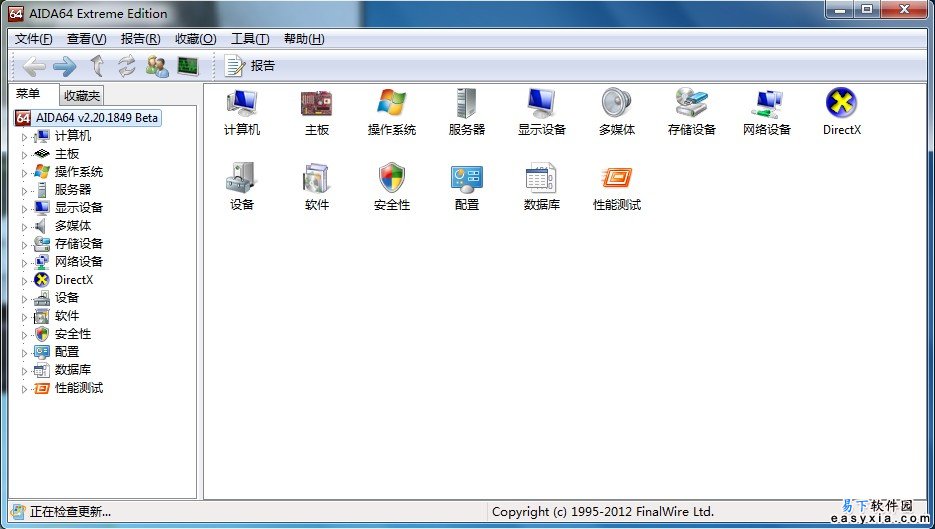Open the 配置 config icon in main pane
Screen dimensions: 935x529
point(466,178)
